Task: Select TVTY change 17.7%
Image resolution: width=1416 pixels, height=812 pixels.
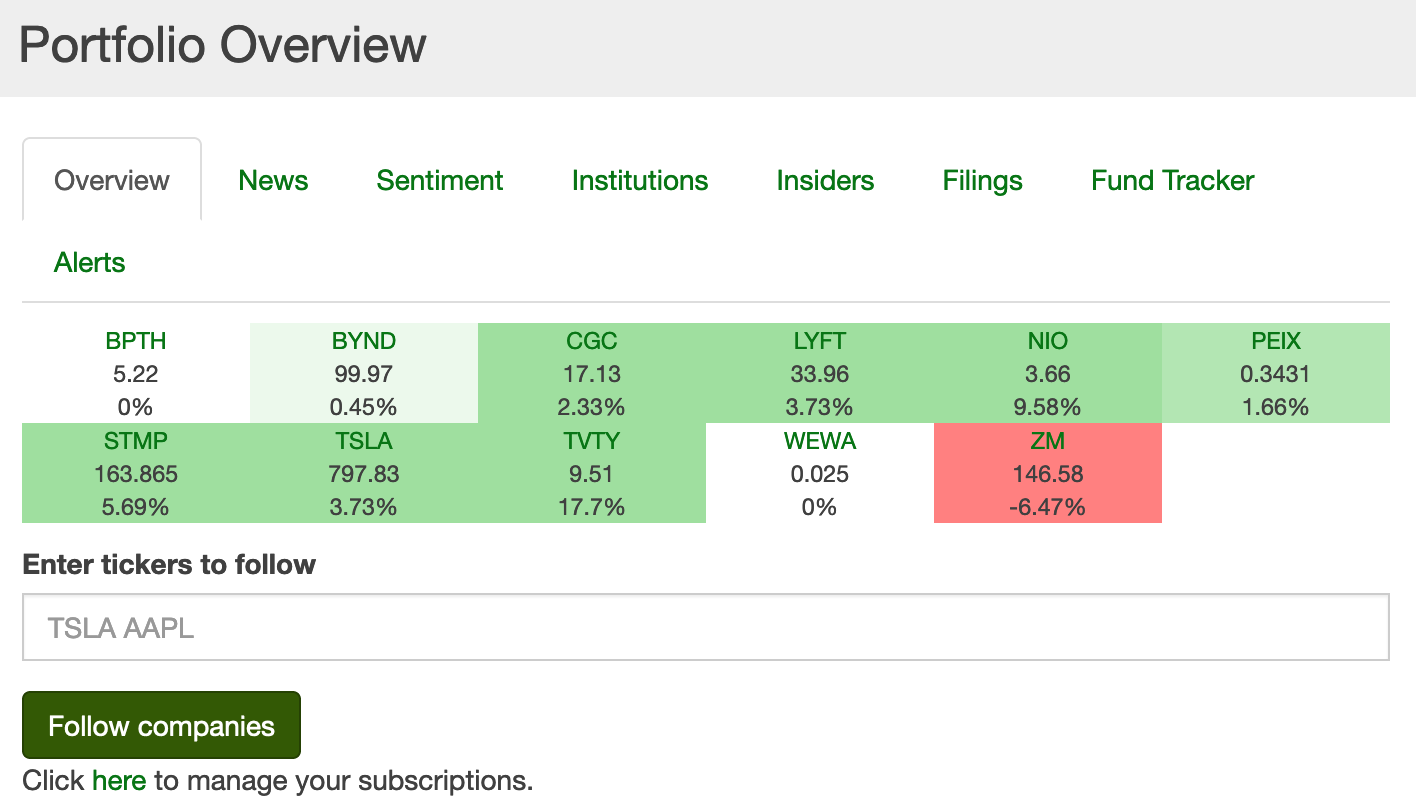Action: point(592,507)
